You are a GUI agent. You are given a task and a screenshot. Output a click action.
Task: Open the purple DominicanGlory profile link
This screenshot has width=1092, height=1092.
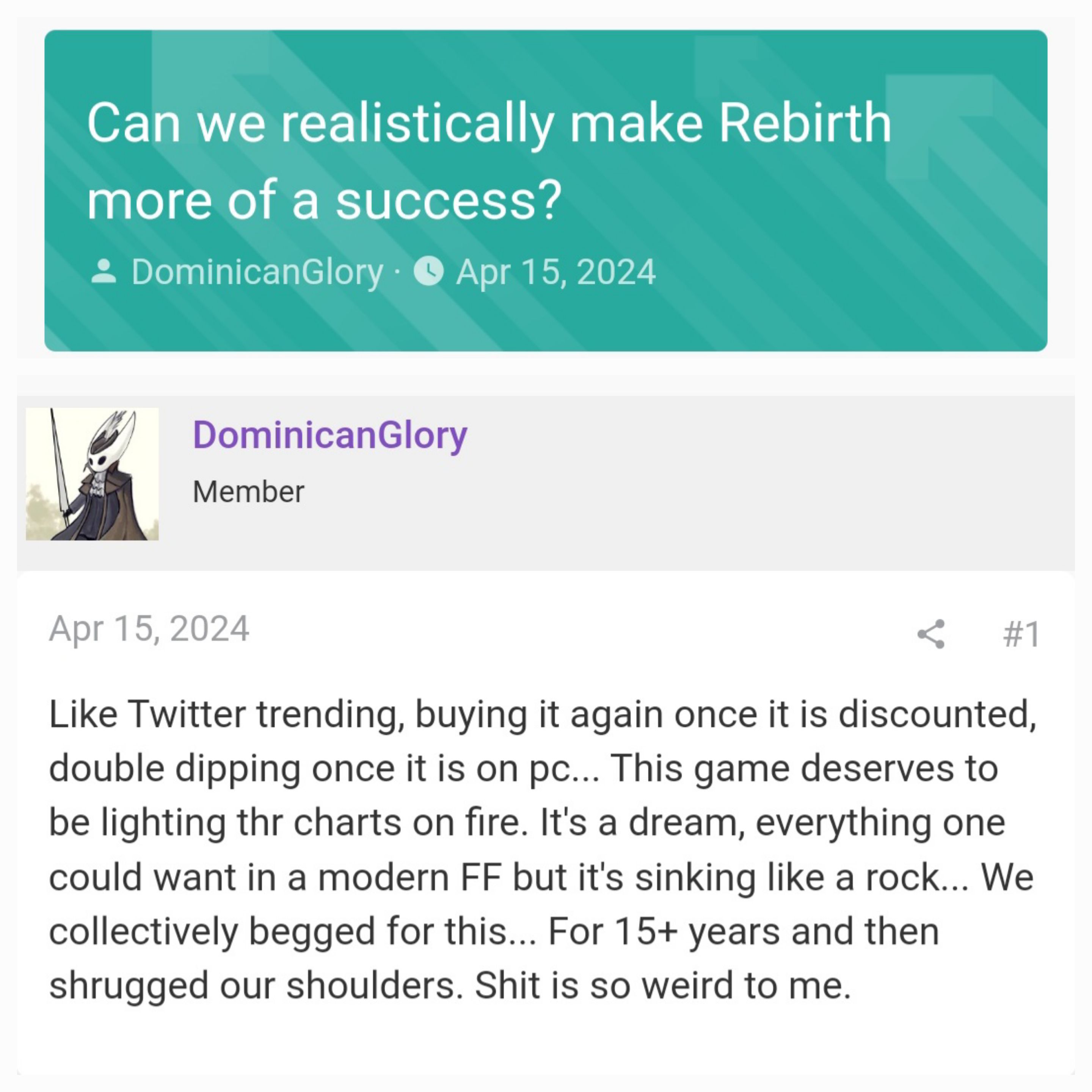330,435
